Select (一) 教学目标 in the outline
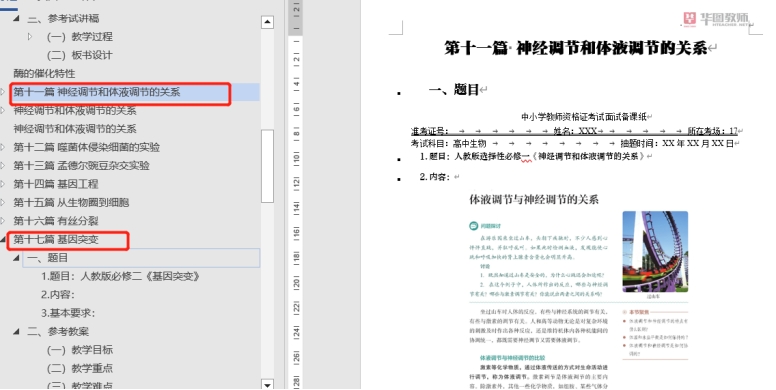The image size is (776, 390). coord(80,350)
